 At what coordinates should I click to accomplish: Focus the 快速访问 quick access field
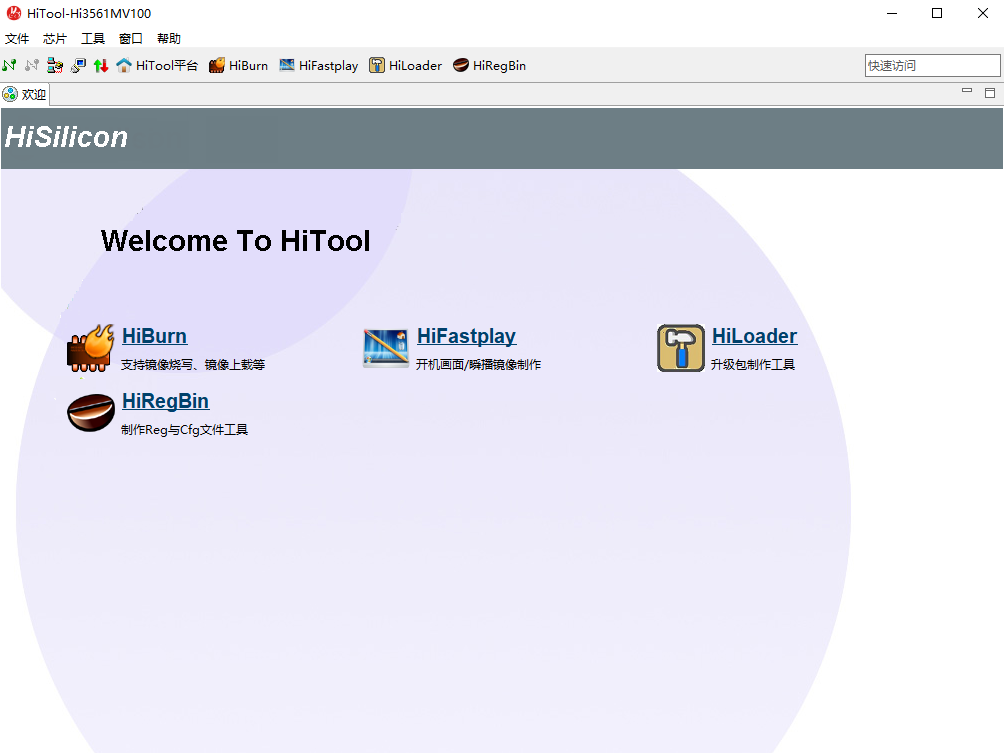[931, 65]
